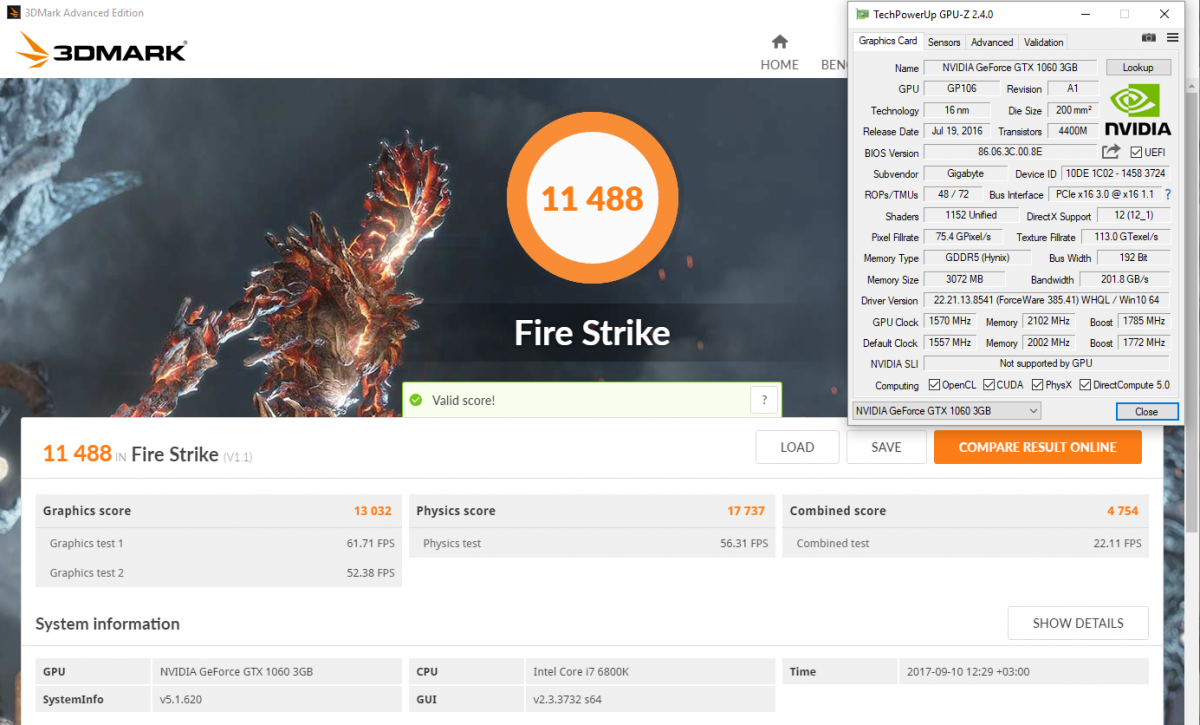The image size is (1200, 725).
Task: Click the GPU-Z title bar app icon
Action: pos(863,14)
